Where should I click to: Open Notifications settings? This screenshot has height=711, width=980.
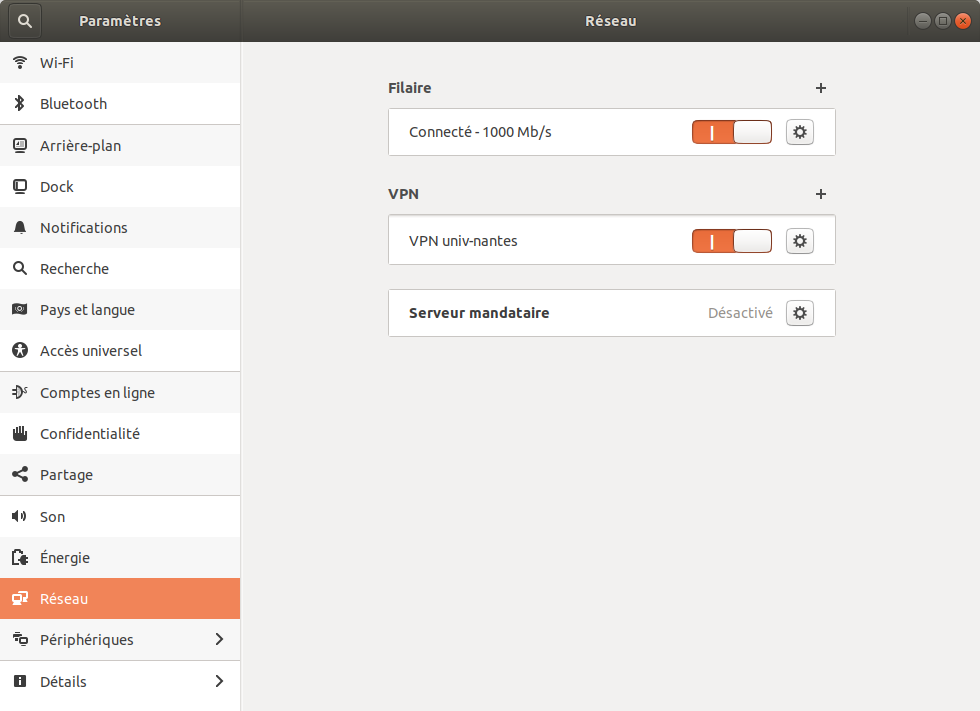click(18, 227)
